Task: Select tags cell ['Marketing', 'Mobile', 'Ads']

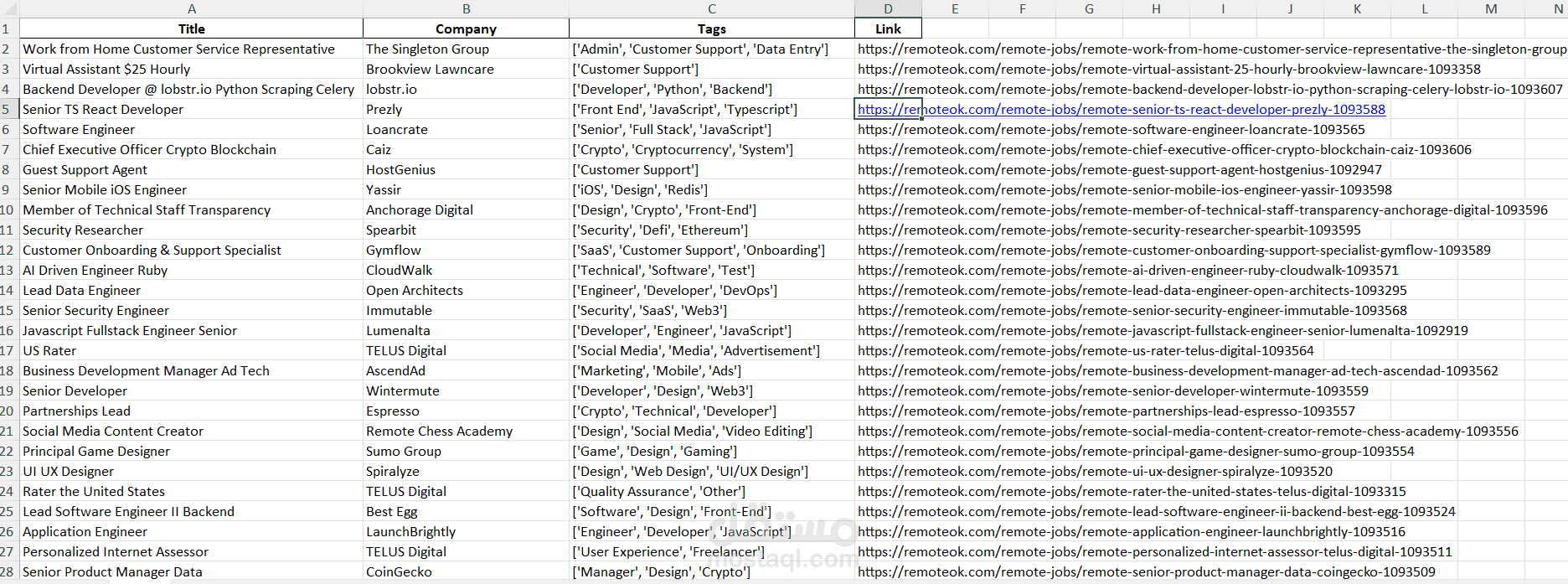Action: [711, 370]
